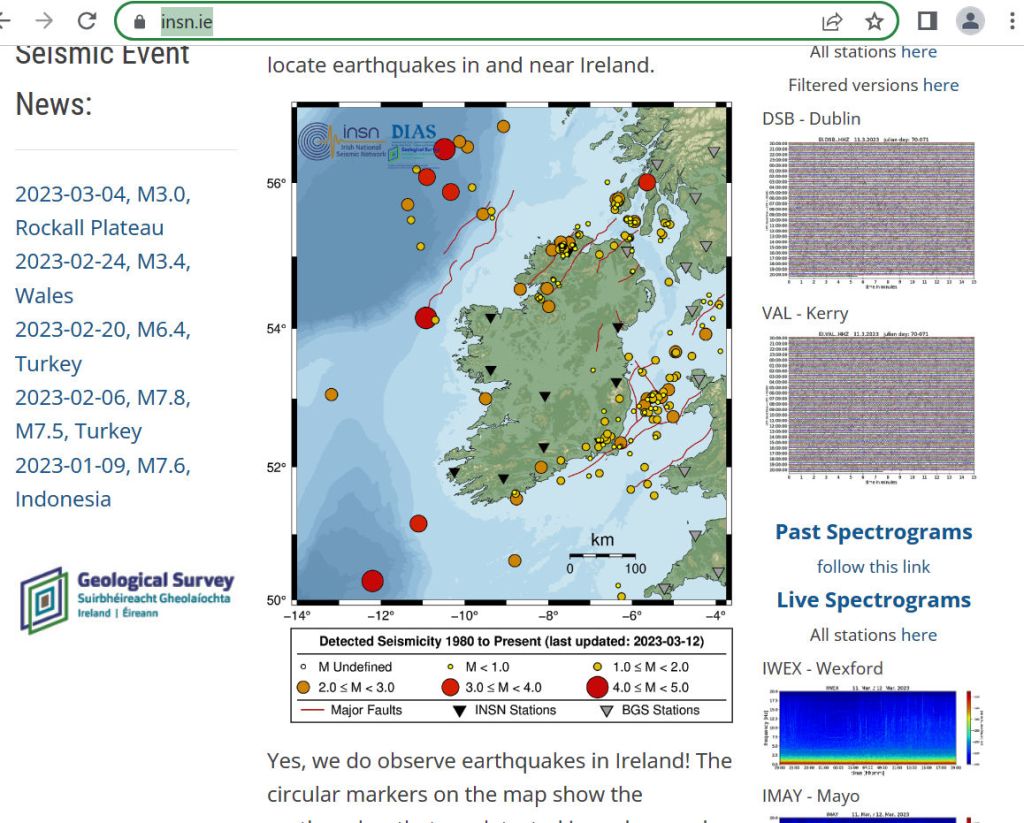Open the 2023-02-06 M7.8 Turkey event
Viewport: 1024px width, 823px height.
102,414
